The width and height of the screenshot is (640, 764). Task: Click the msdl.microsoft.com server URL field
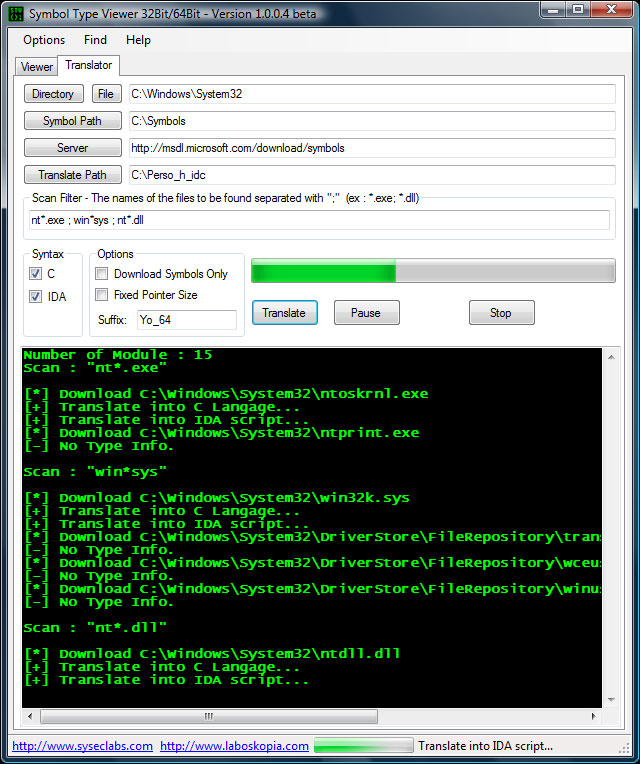[372, 148]
